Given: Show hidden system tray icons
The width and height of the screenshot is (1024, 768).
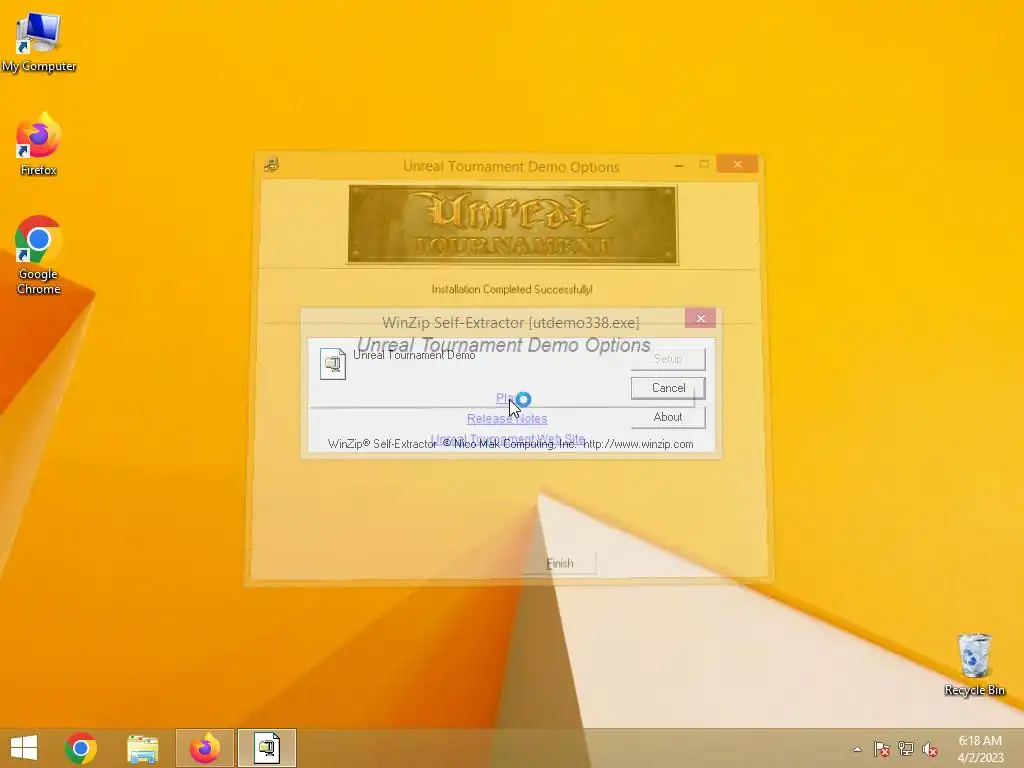Looking at the screenshot, I should coord(857,749).
